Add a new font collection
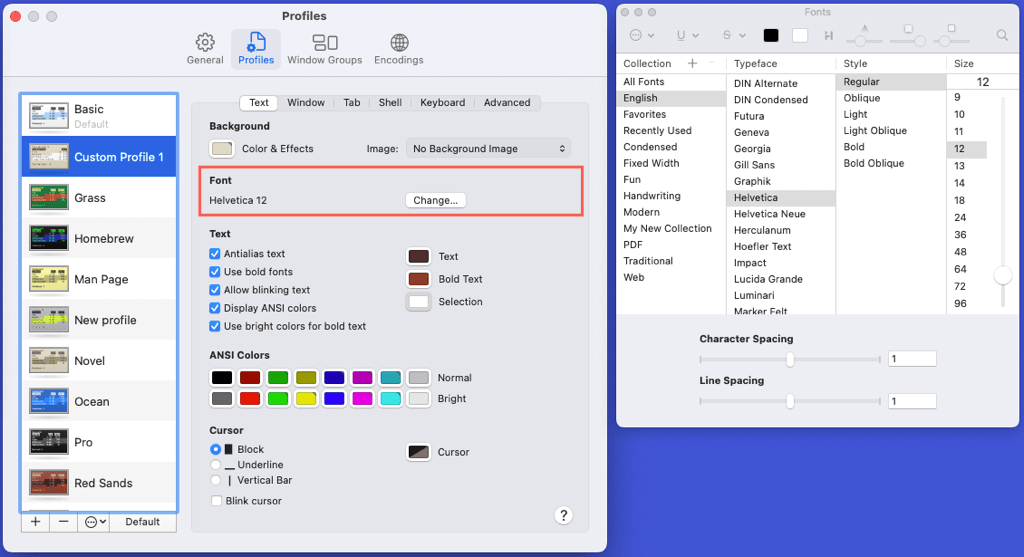Viewport: 1024px width, 557px height. pos(692,63)
